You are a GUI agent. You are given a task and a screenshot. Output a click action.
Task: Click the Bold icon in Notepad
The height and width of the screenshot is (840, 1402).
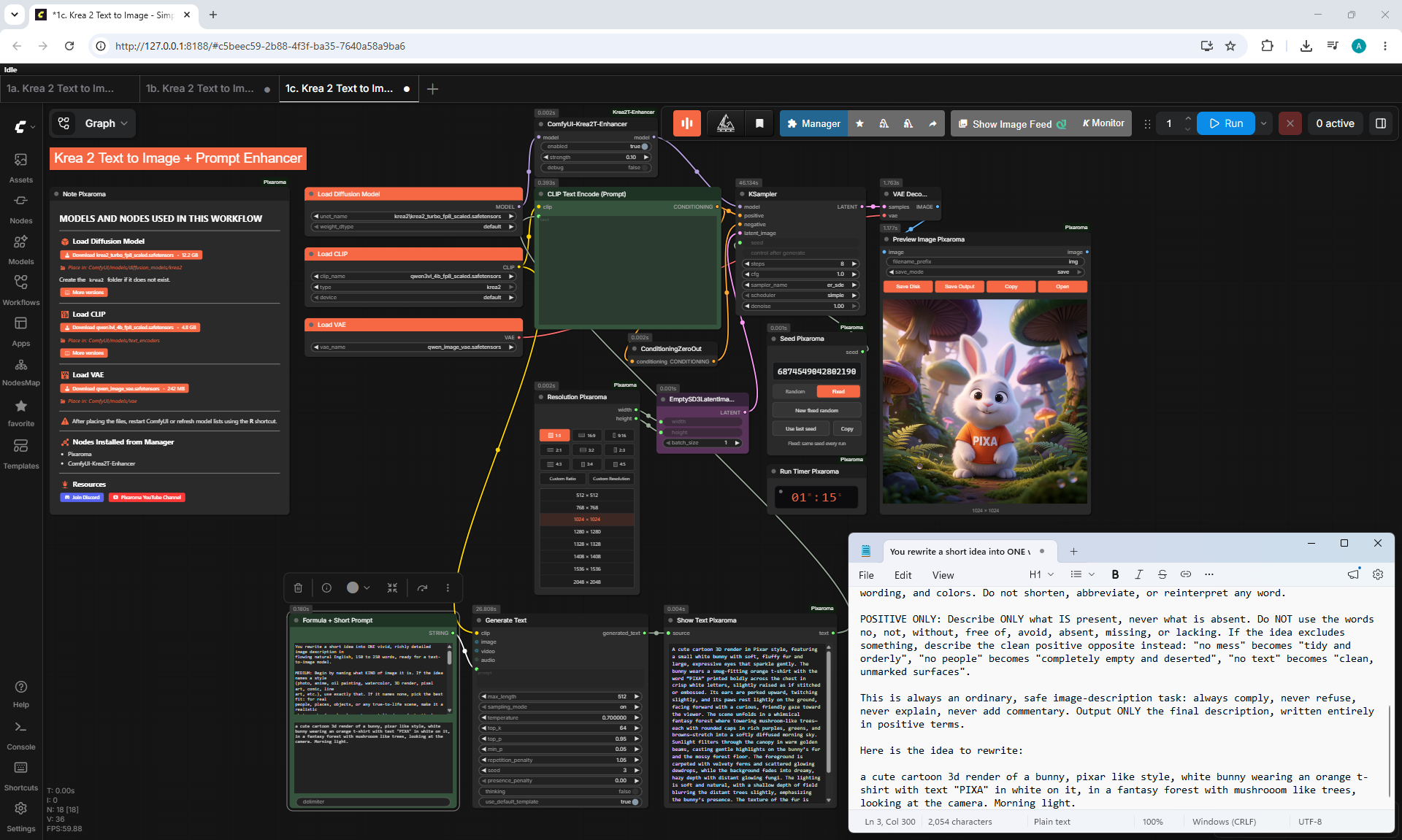click(1115, 574)
